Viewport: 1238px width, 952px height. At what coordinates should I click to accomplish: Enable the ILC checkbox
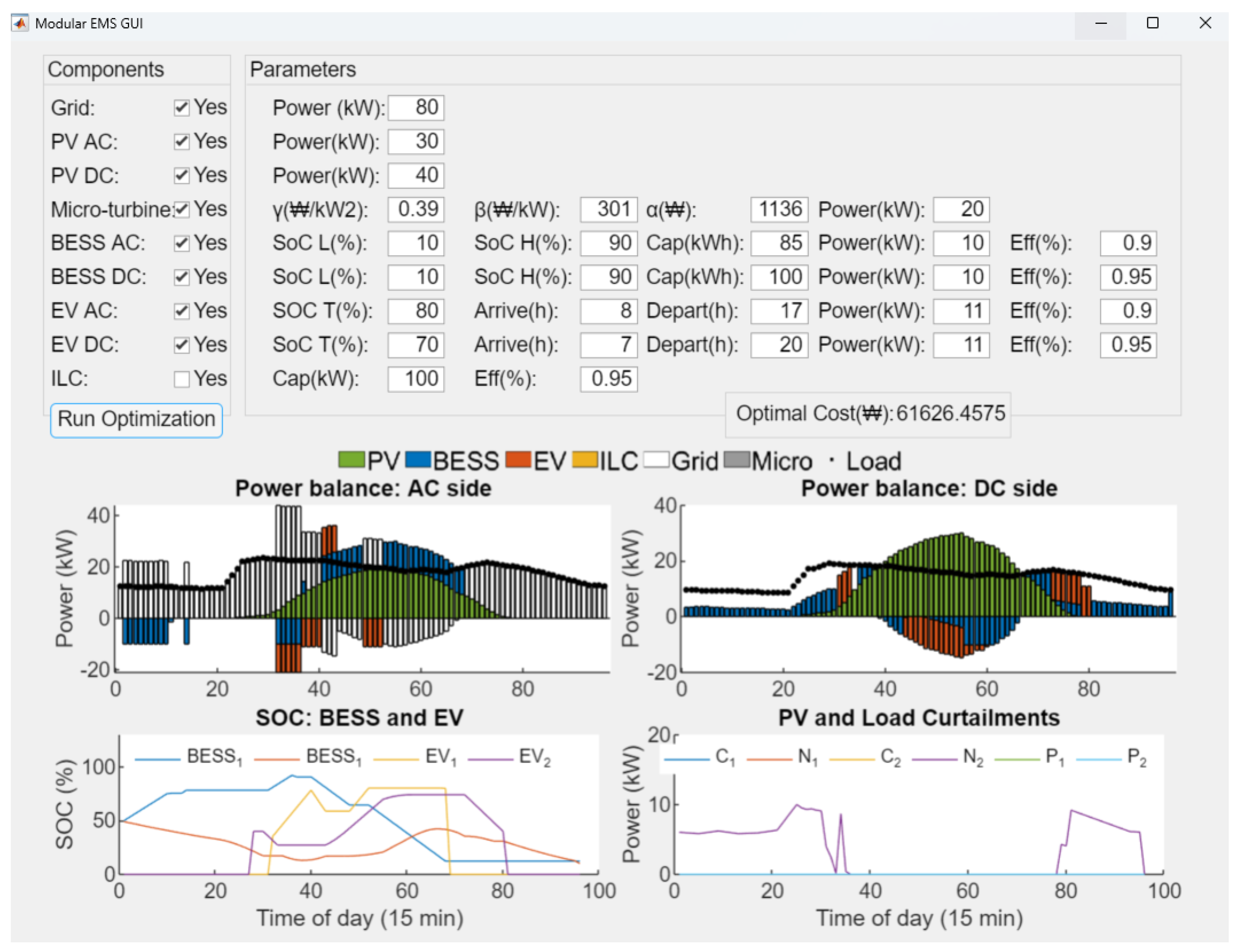click(x=181, y=379)
